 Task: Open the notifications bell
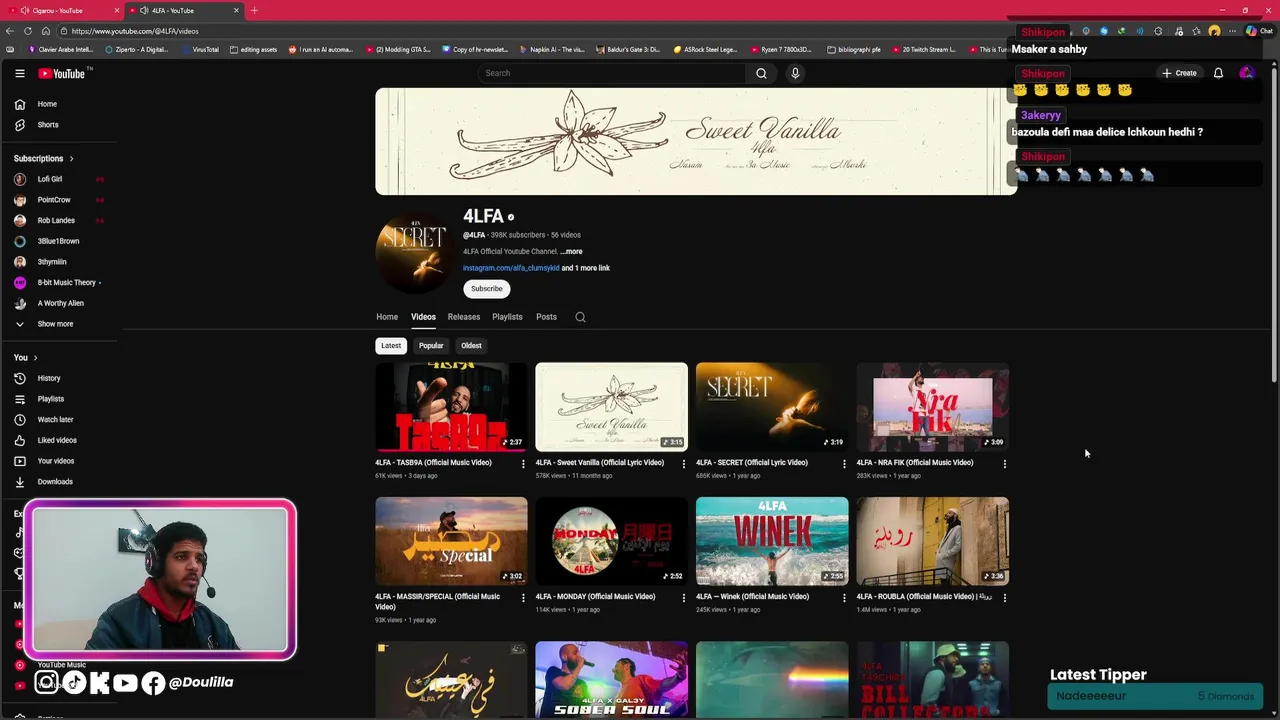tap(1218, 73)
